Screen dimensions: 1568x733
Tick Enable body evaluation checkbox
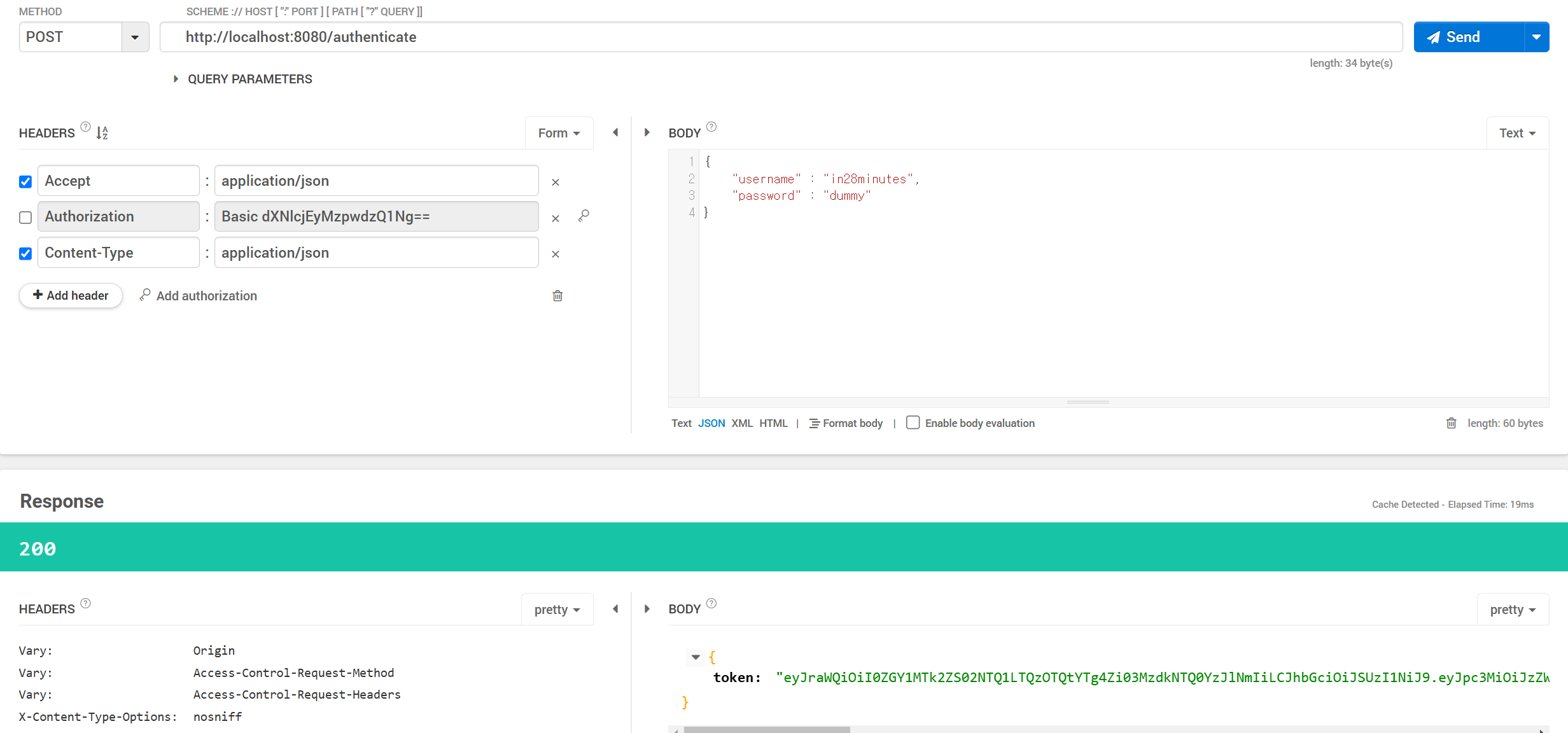point(913,422)
